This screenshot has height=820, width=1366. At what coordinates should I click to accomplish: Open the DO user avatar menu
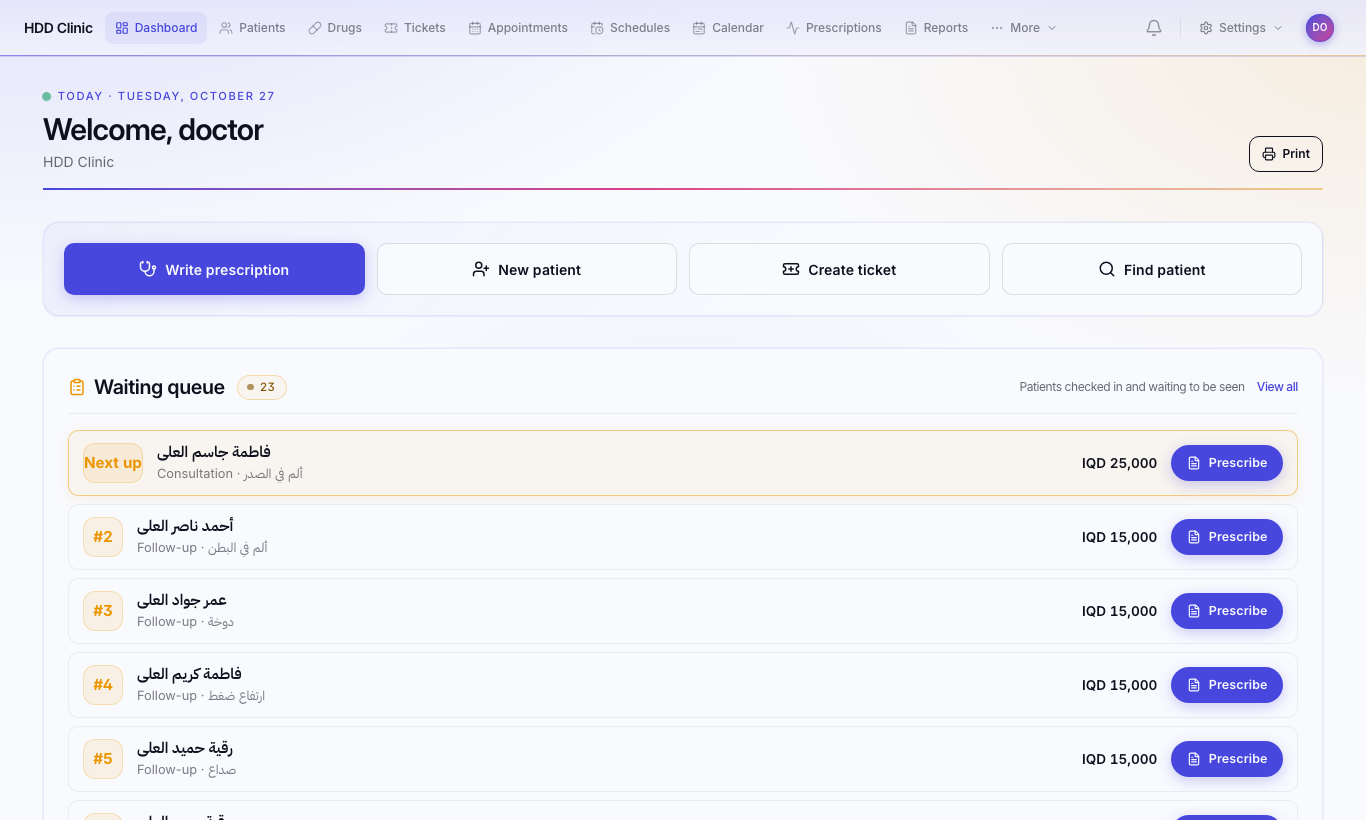[x=1320, y=28]
